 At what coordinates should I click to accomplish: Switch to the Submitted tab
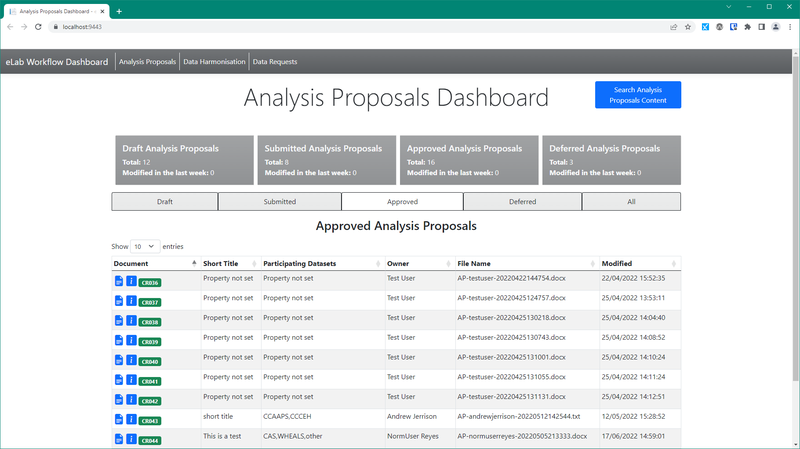[279, 201]
